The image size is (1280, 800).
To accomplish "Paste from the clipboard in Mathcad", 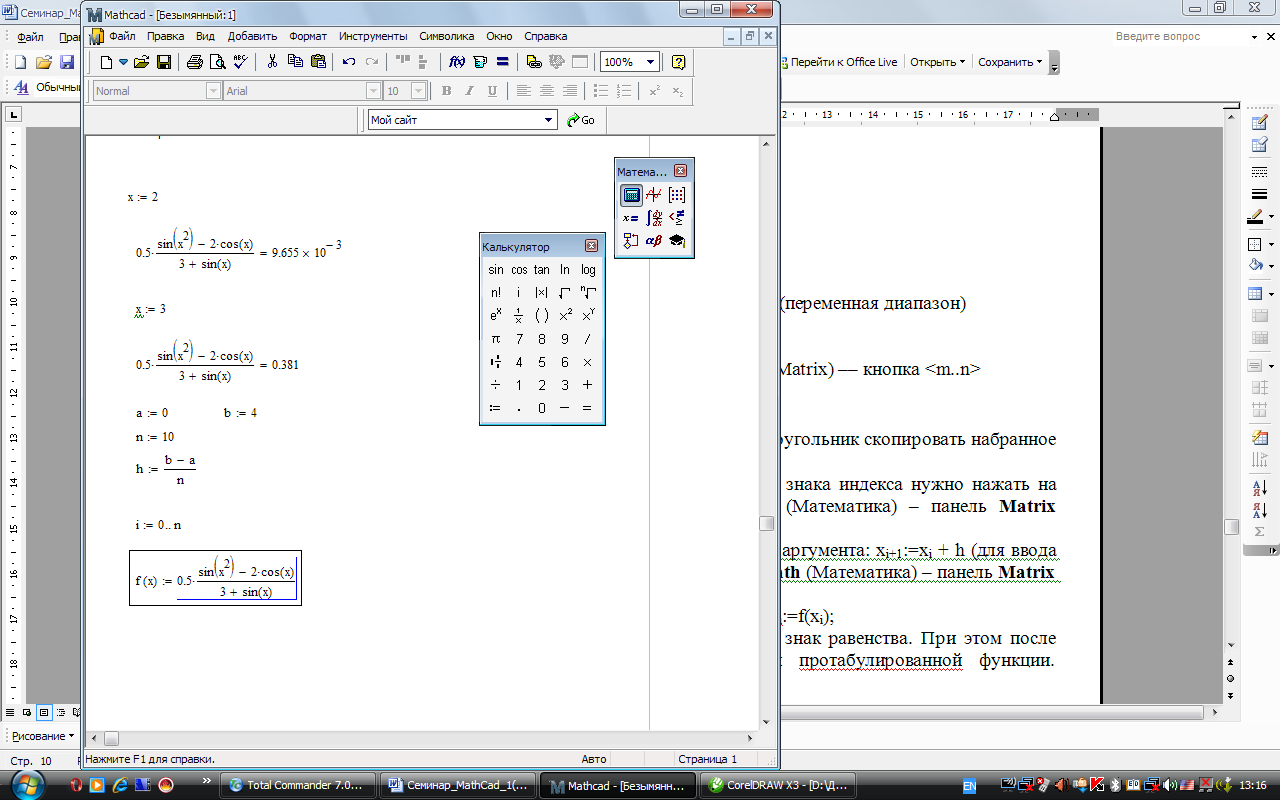I will (318, 62).
